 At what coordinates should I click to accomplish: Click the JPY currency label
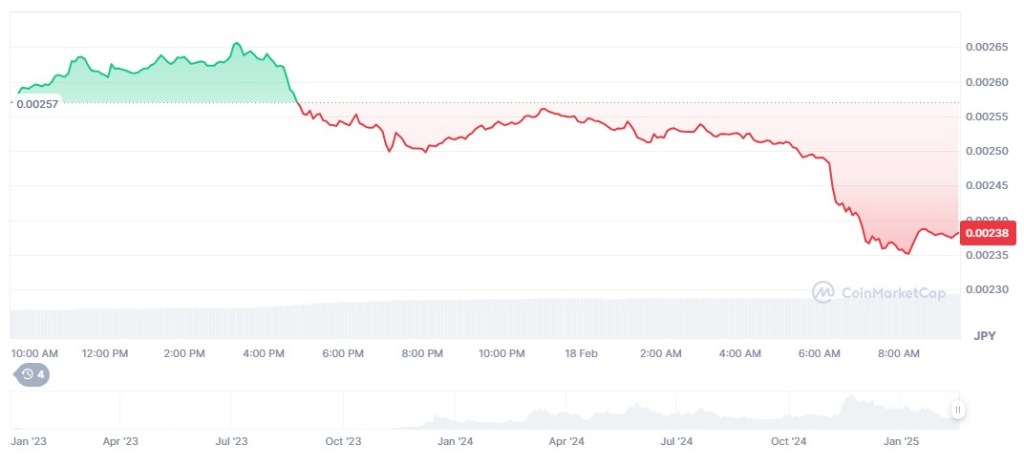click(983, 337)
